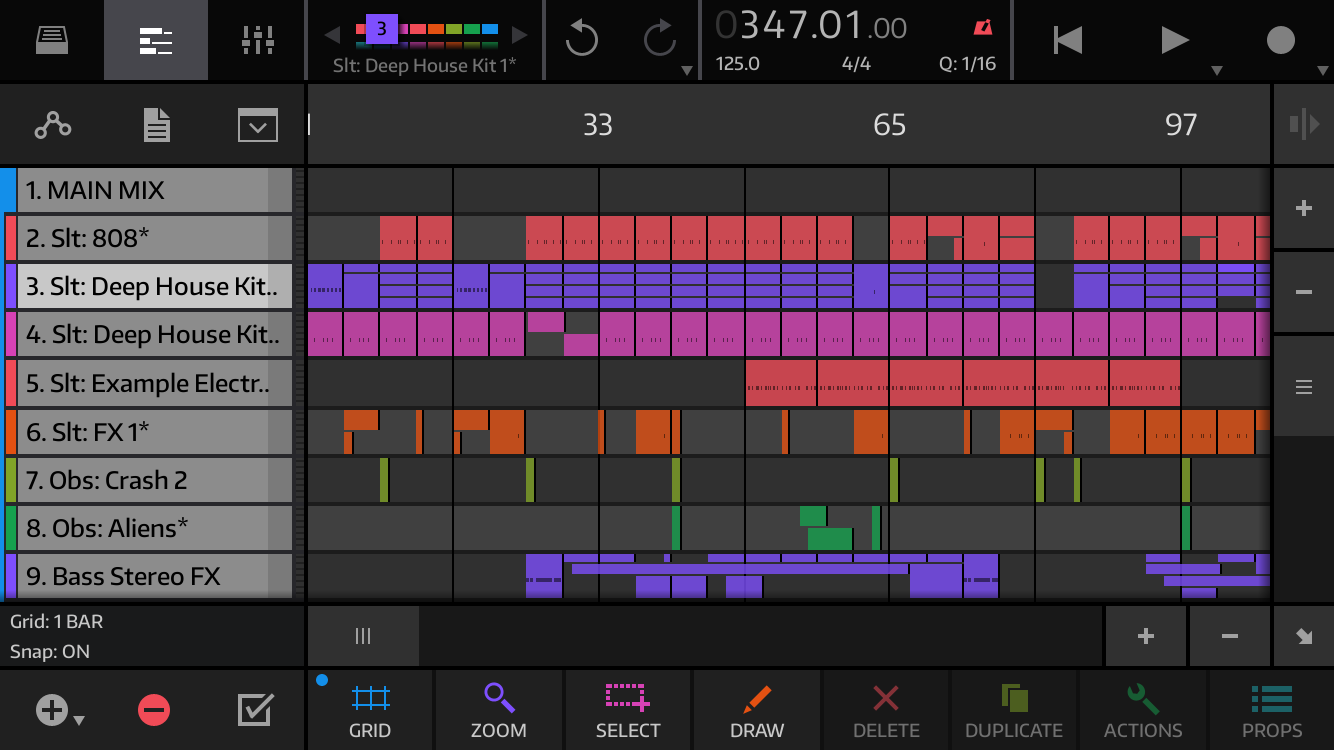Open the add track dropdown

coord(58,711)
